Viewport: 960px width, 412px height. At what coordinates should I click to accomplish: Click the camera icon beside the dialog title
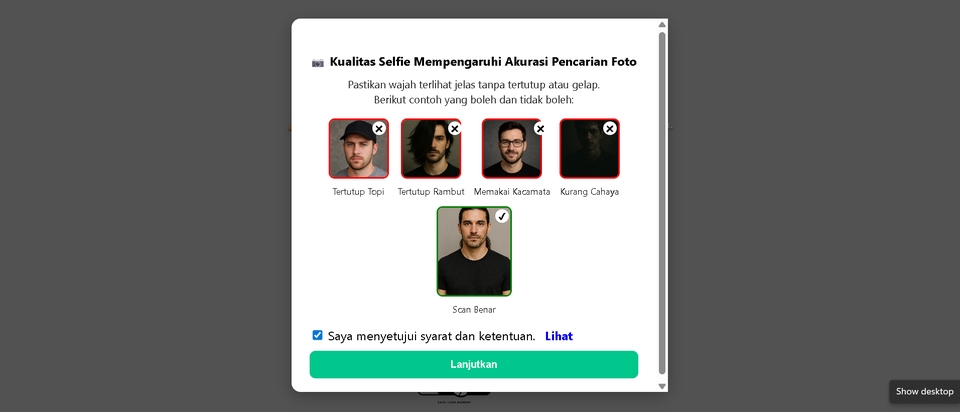tap(317, 62)
